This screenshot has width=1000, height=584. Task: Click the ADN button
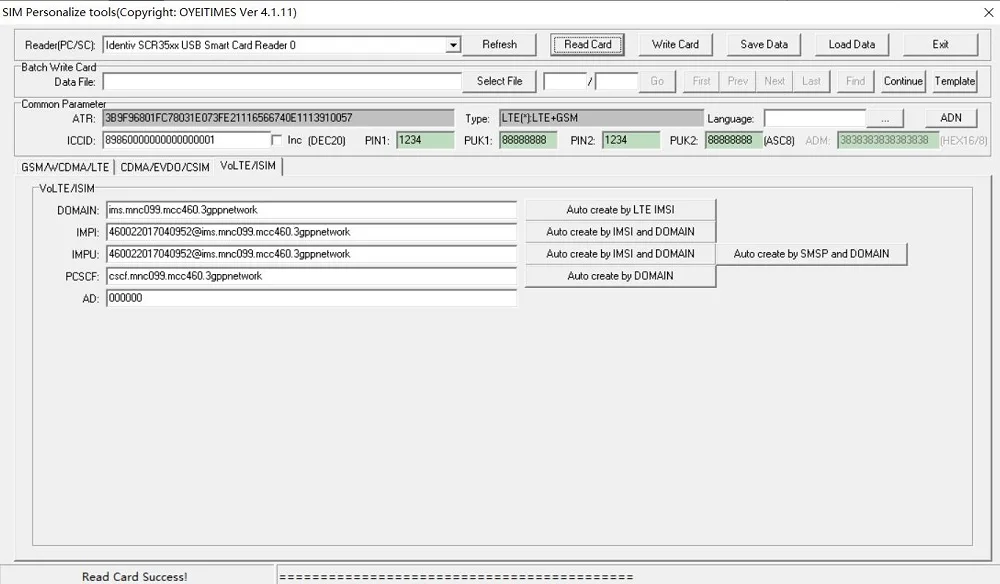coord(951,118)
